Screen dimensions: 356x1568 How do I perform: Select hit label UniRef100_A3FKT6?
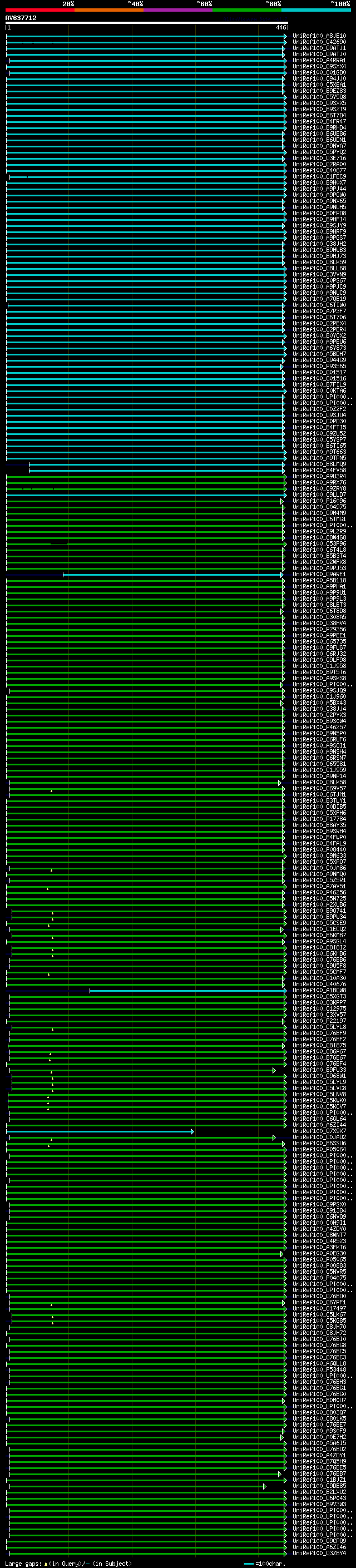coord(319,1247)
